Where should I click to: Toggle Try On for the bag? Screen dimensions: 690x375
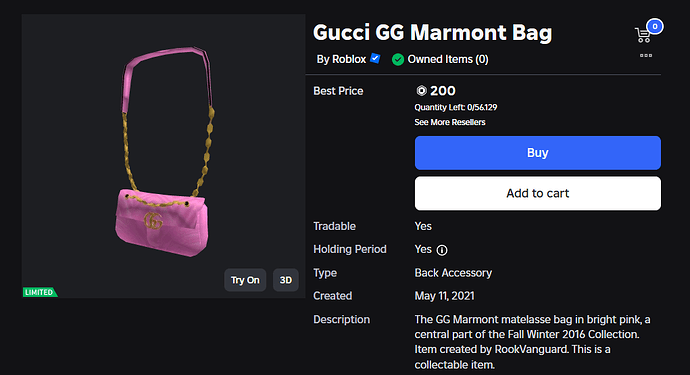click(245, 280)
